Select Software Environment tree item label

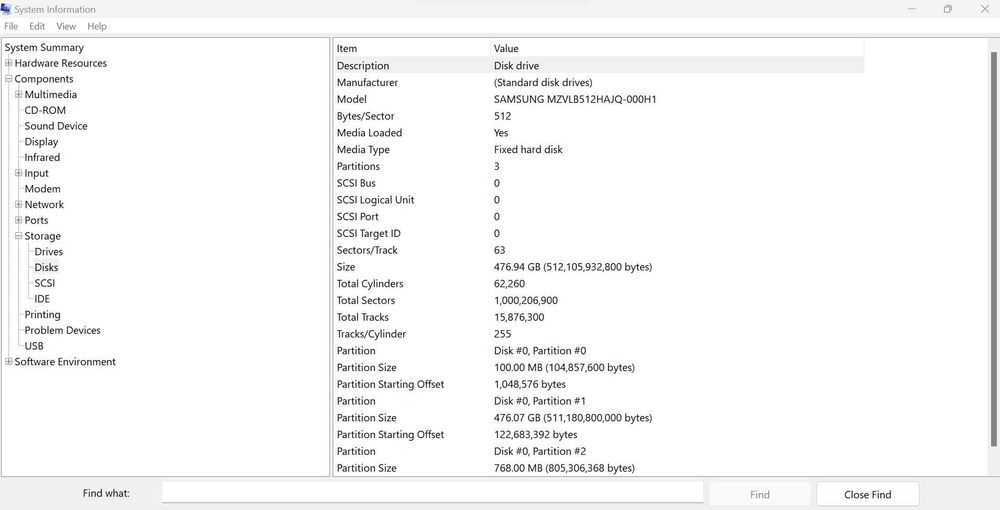(65, 361)
